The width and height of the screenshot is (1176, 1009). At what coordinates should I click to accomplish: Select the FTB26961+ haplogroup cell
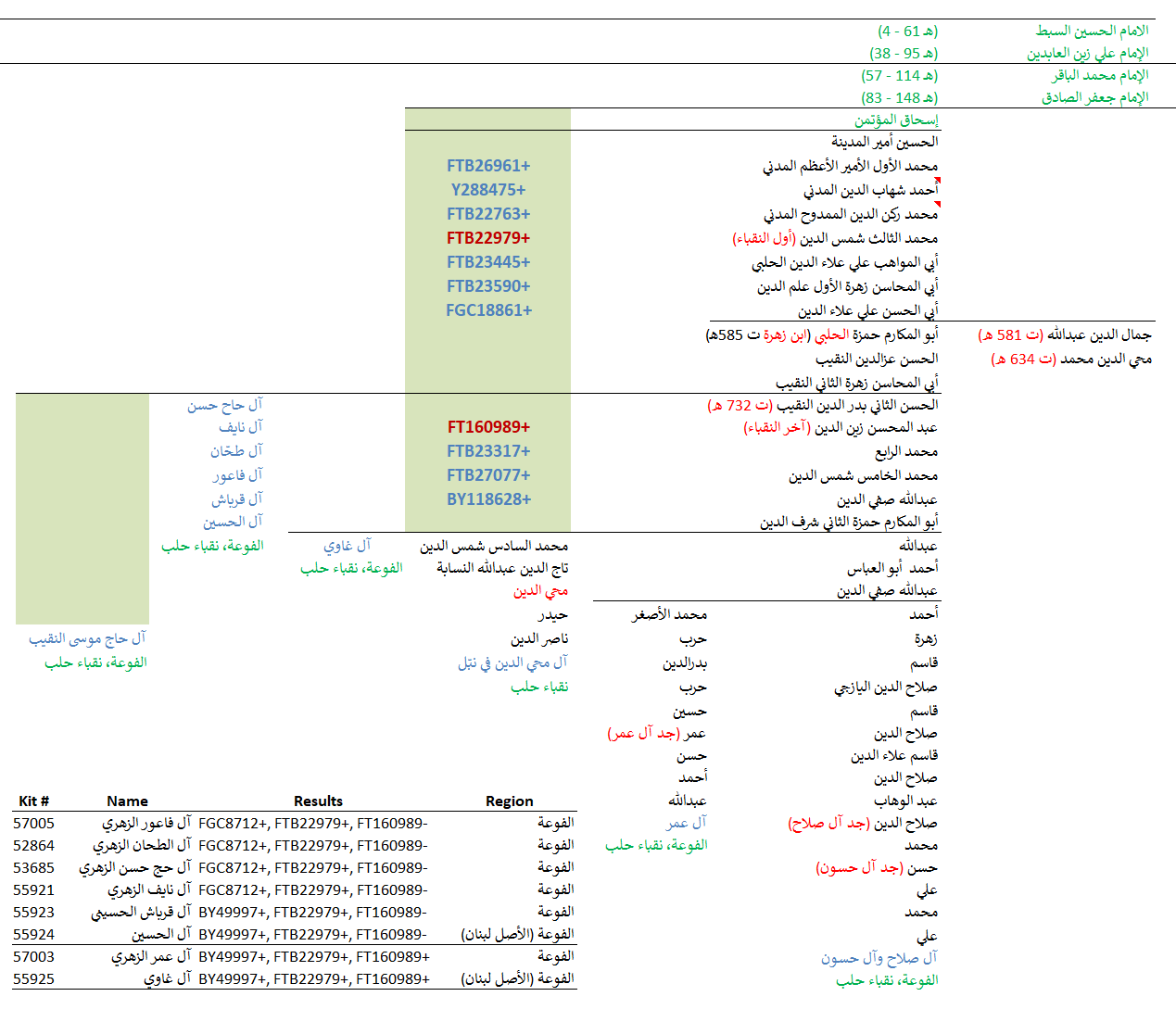(x=488, y=166)
